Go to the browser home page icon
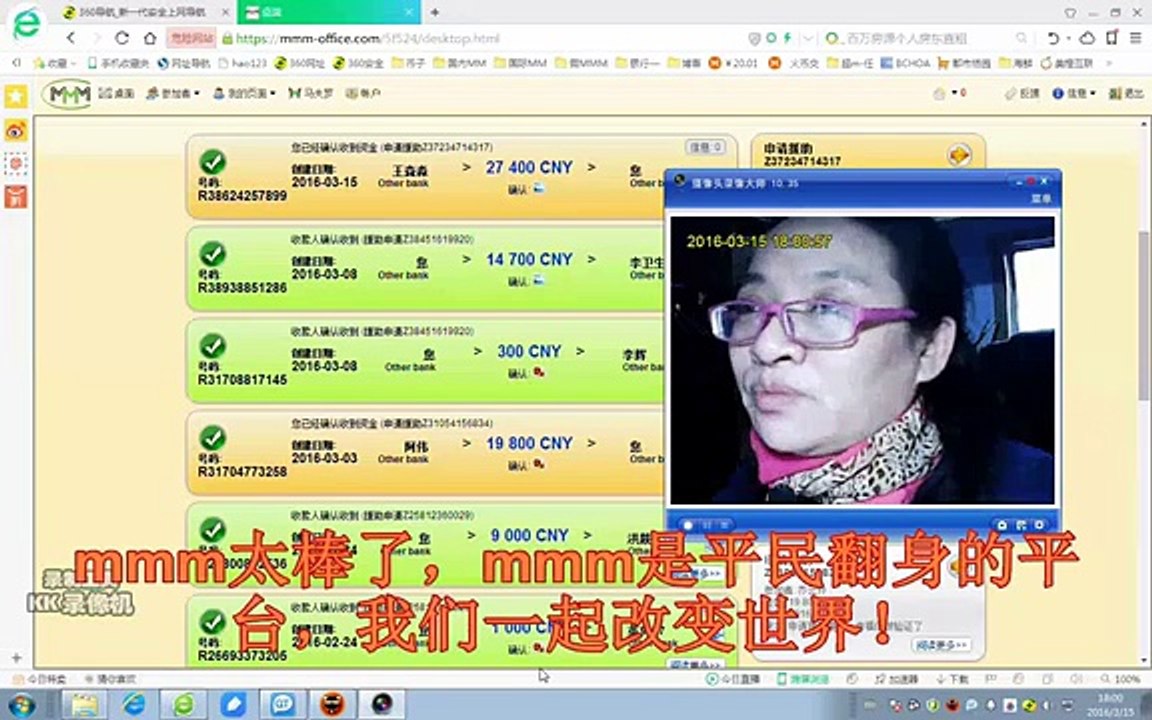1152x720 pixels. click(x=150, y=37)
